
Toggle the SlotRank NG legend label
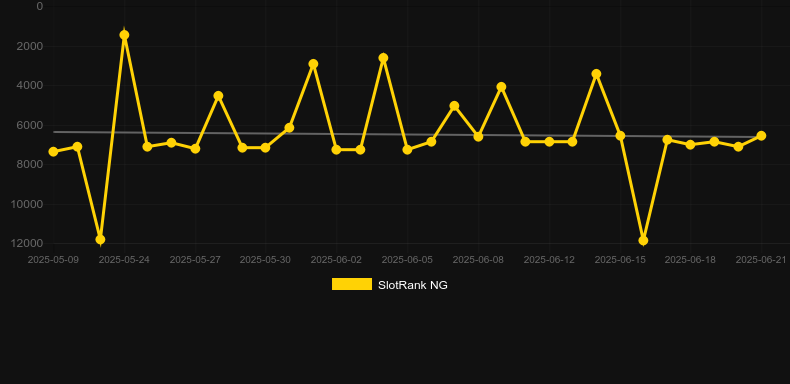click(x=413, y=285)
